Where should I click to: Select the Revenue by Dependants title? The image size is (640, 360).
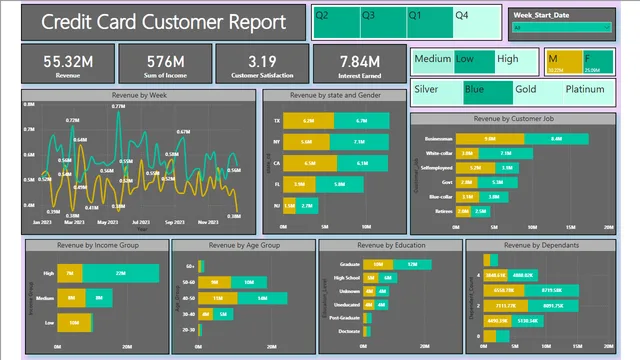coord(541,245)
